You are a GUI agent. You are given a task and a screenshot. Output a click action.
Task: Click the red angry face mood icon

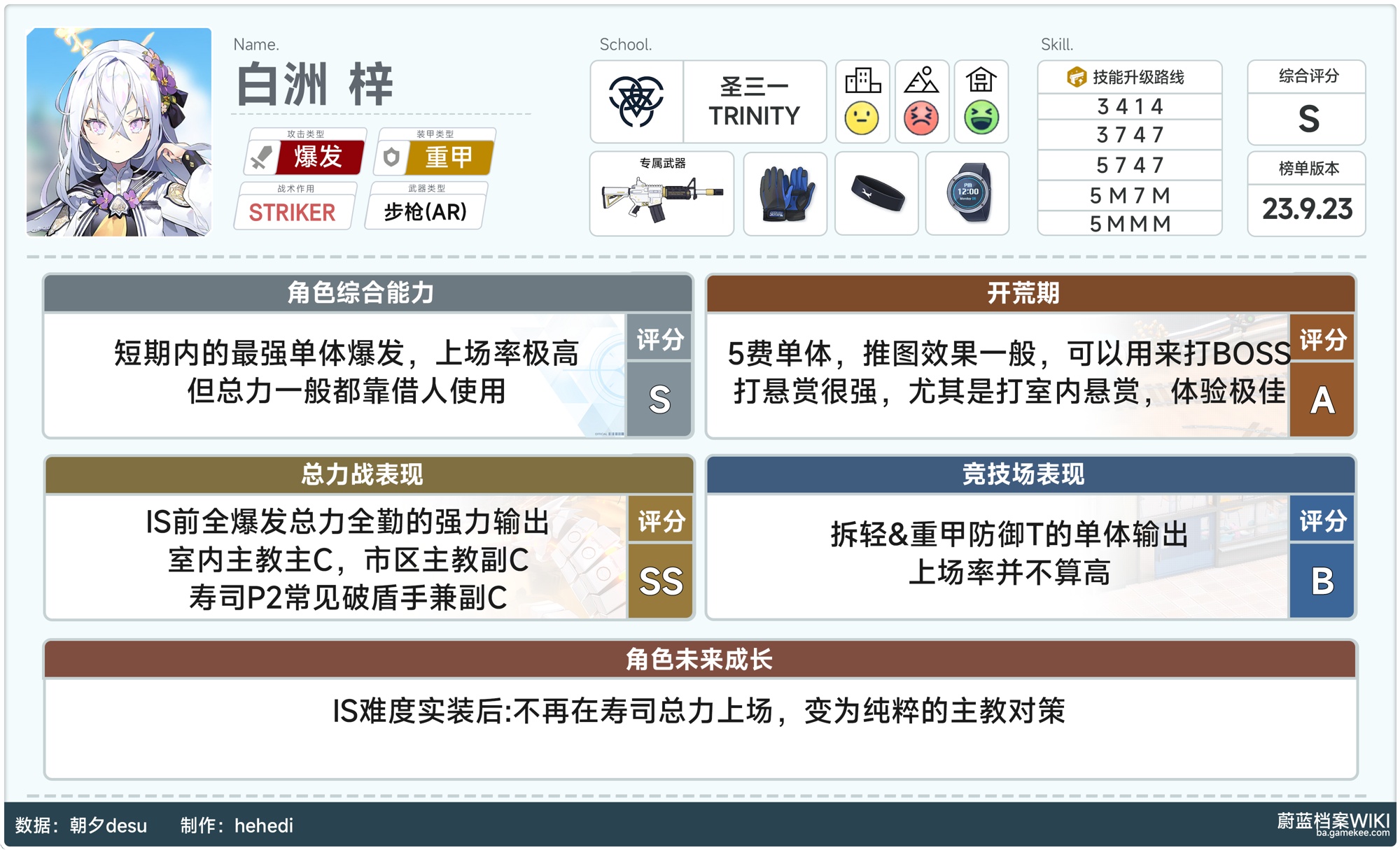[921, 118]
